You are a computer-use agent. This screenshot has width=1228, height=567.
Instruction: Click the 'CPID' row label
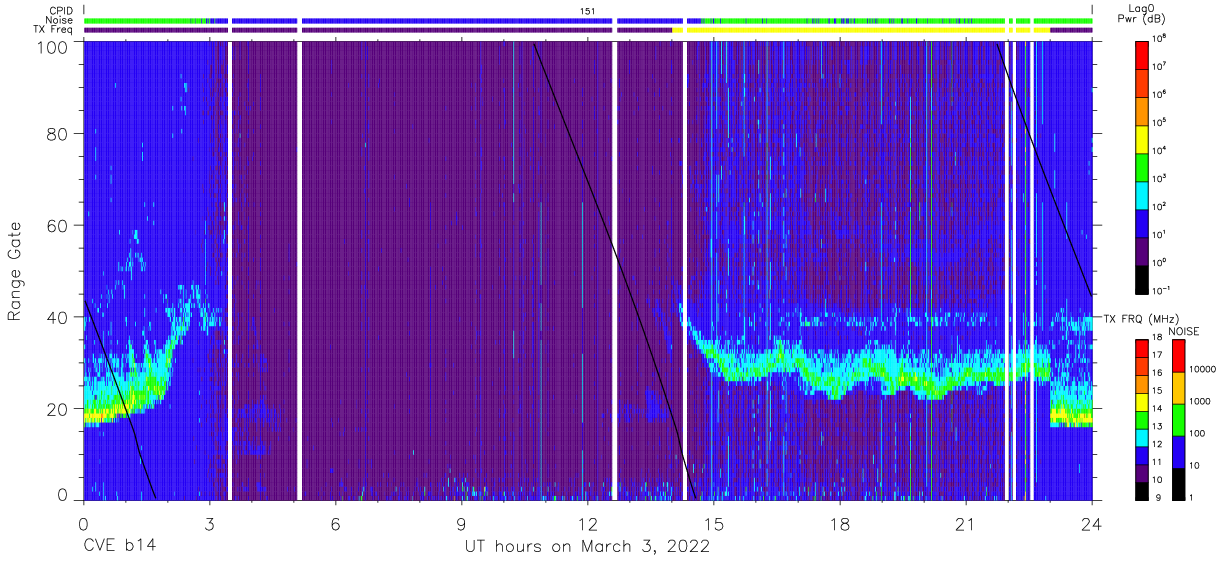(x=60, y=11)
